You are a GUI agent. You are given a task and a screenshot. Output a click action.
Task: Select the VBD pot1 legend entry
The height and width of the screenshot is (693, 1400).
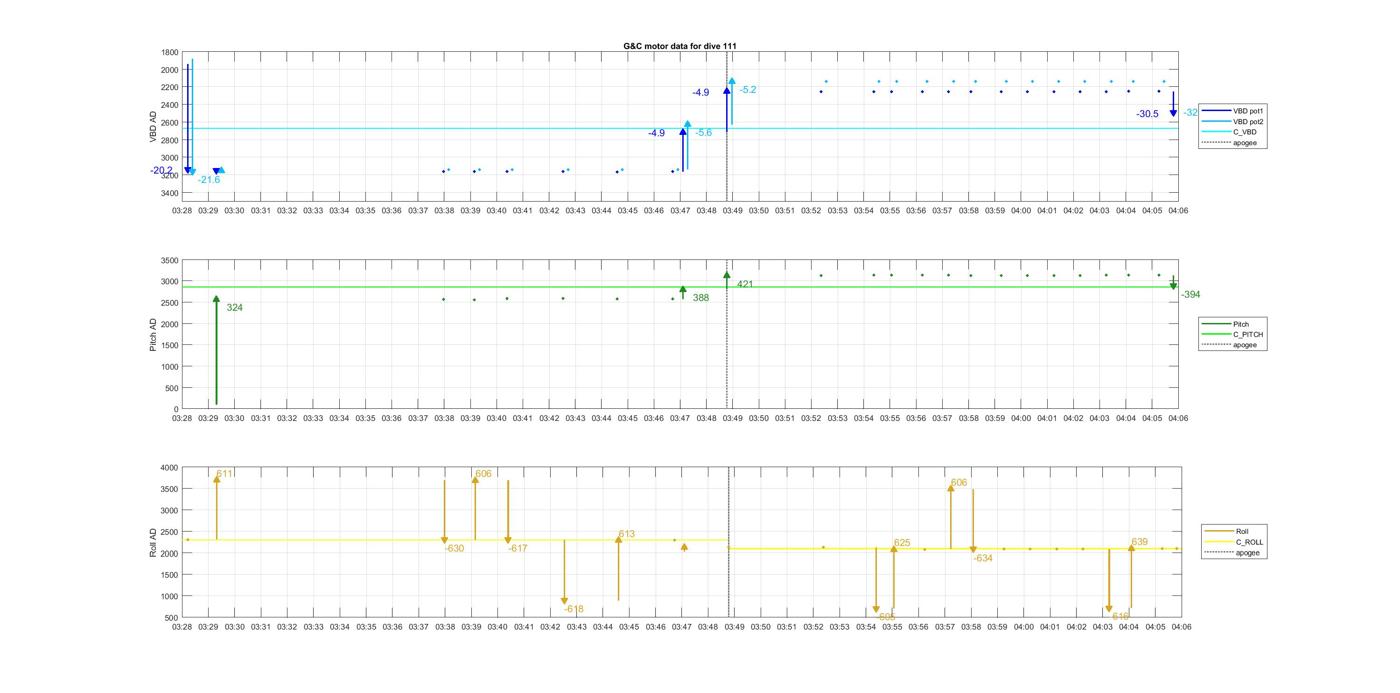1232,111
